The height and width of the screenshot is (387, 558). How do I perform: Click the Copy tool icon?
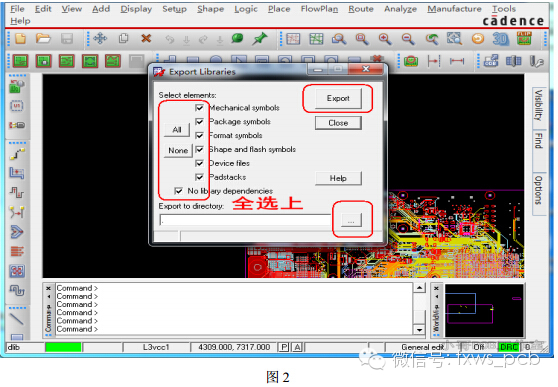pyautogui.click(x=123, y=38)
